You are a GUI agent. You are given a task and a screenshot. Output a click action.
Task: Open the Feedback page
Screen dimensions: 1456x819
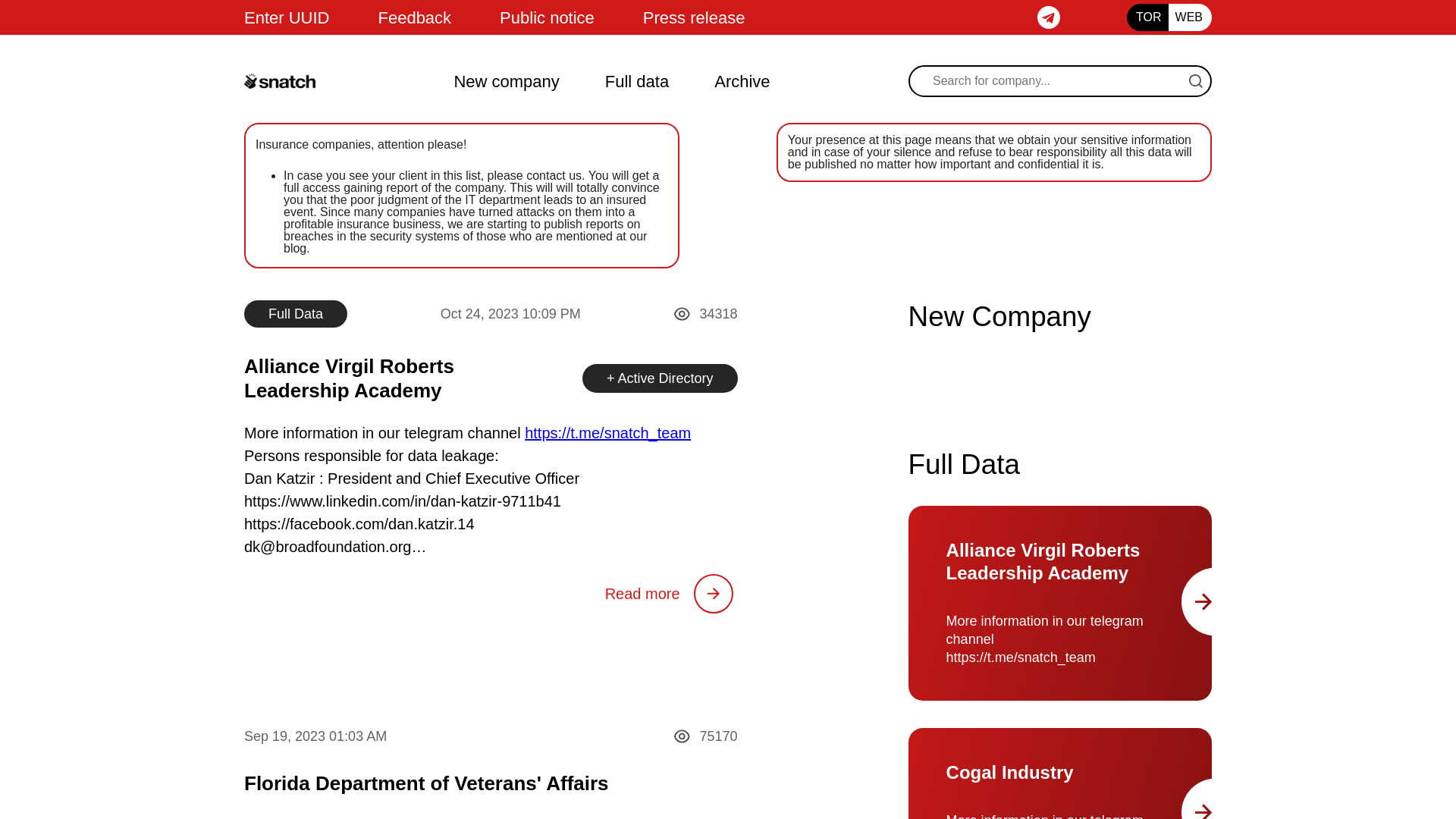click(x=414, y=17)
